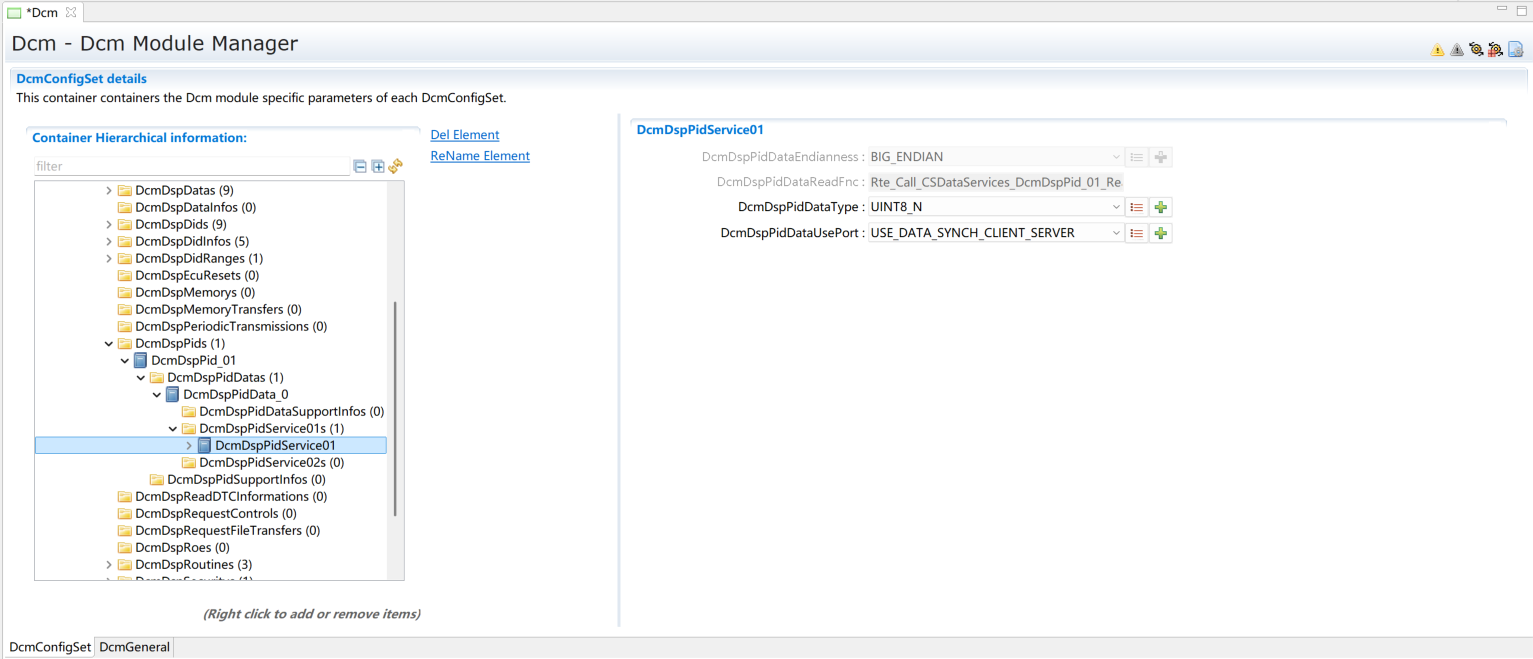Click the tree filter text field
This screenshot has height=659, width=1533.
coord(190,167)
